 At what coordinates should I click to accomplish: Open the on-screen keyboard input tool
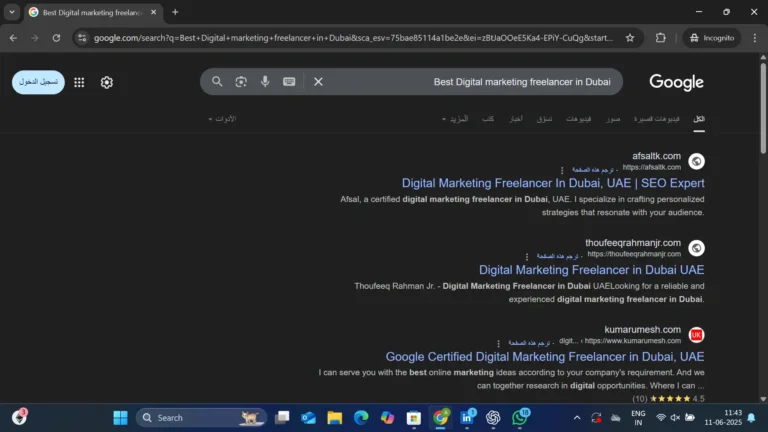point(289,82)
